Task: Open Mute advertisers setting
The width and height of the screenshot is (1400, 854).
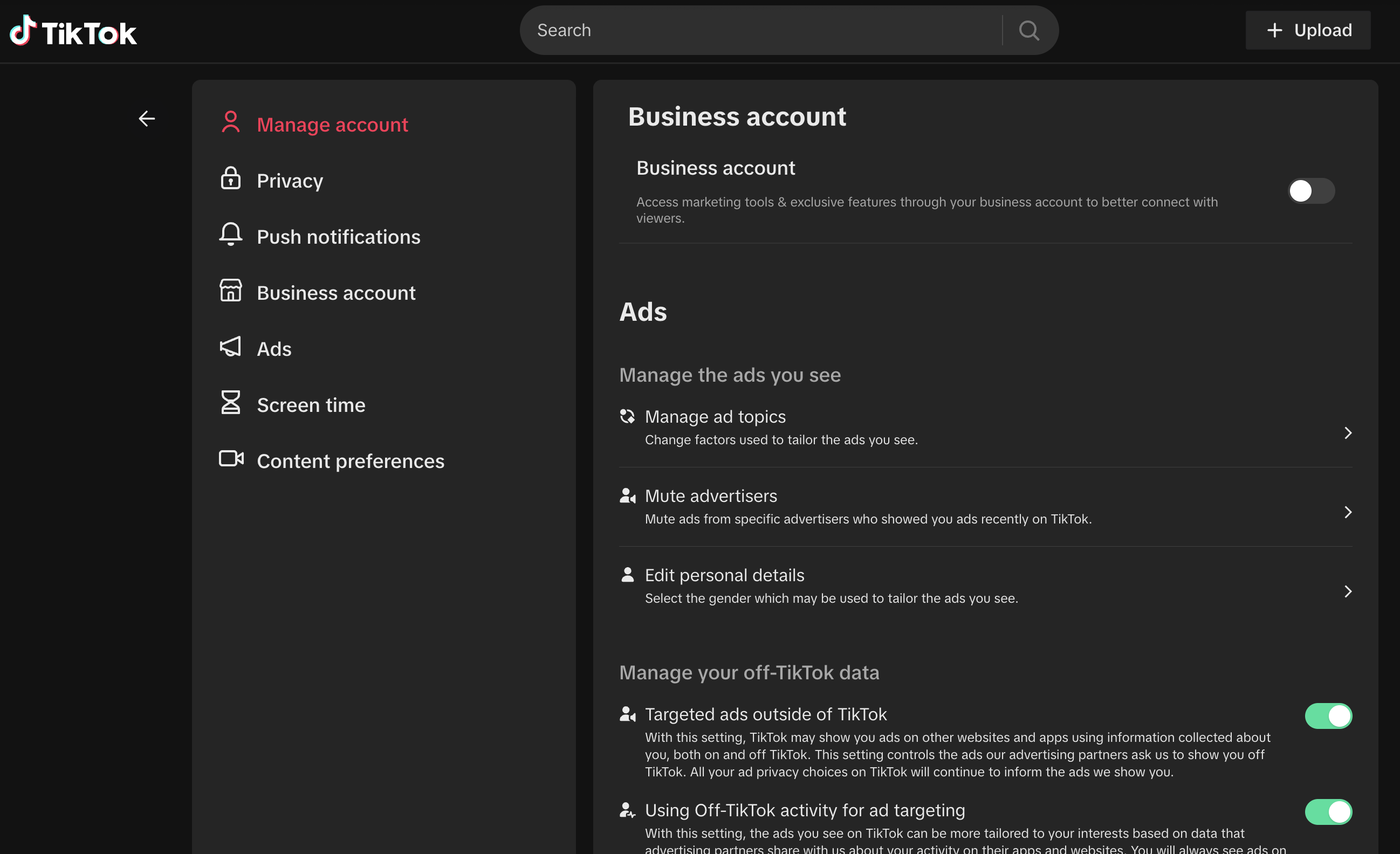Action: (x=710, y=496)
